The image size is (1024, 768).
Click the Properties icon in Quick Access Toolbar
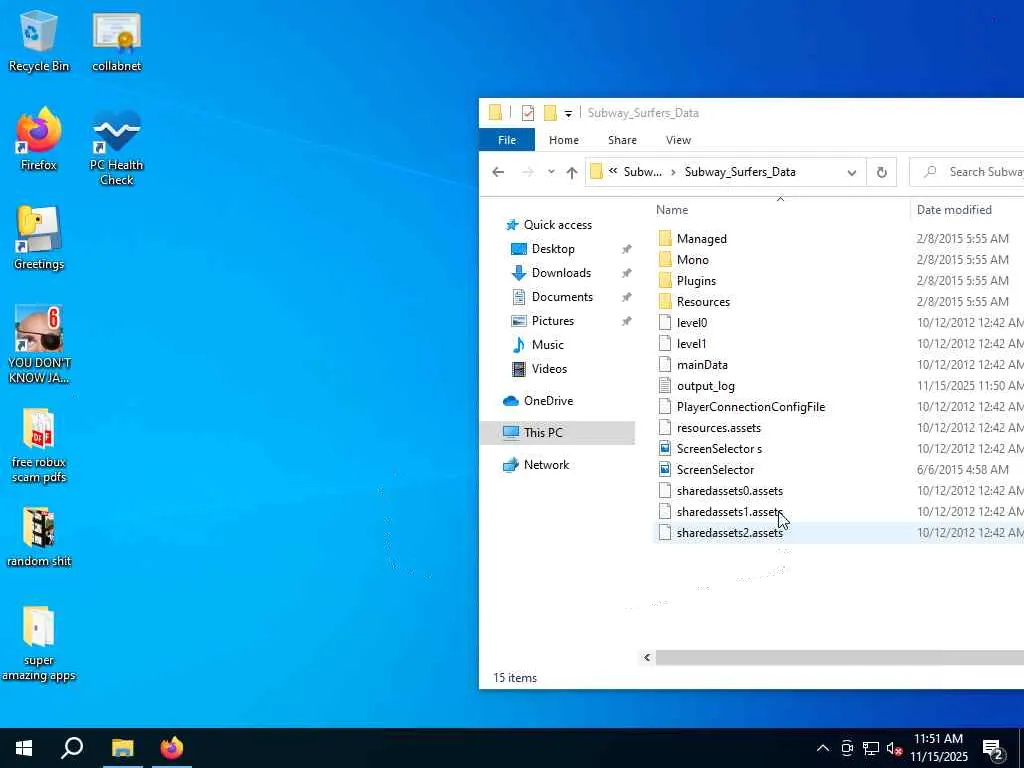coord(528,113)
